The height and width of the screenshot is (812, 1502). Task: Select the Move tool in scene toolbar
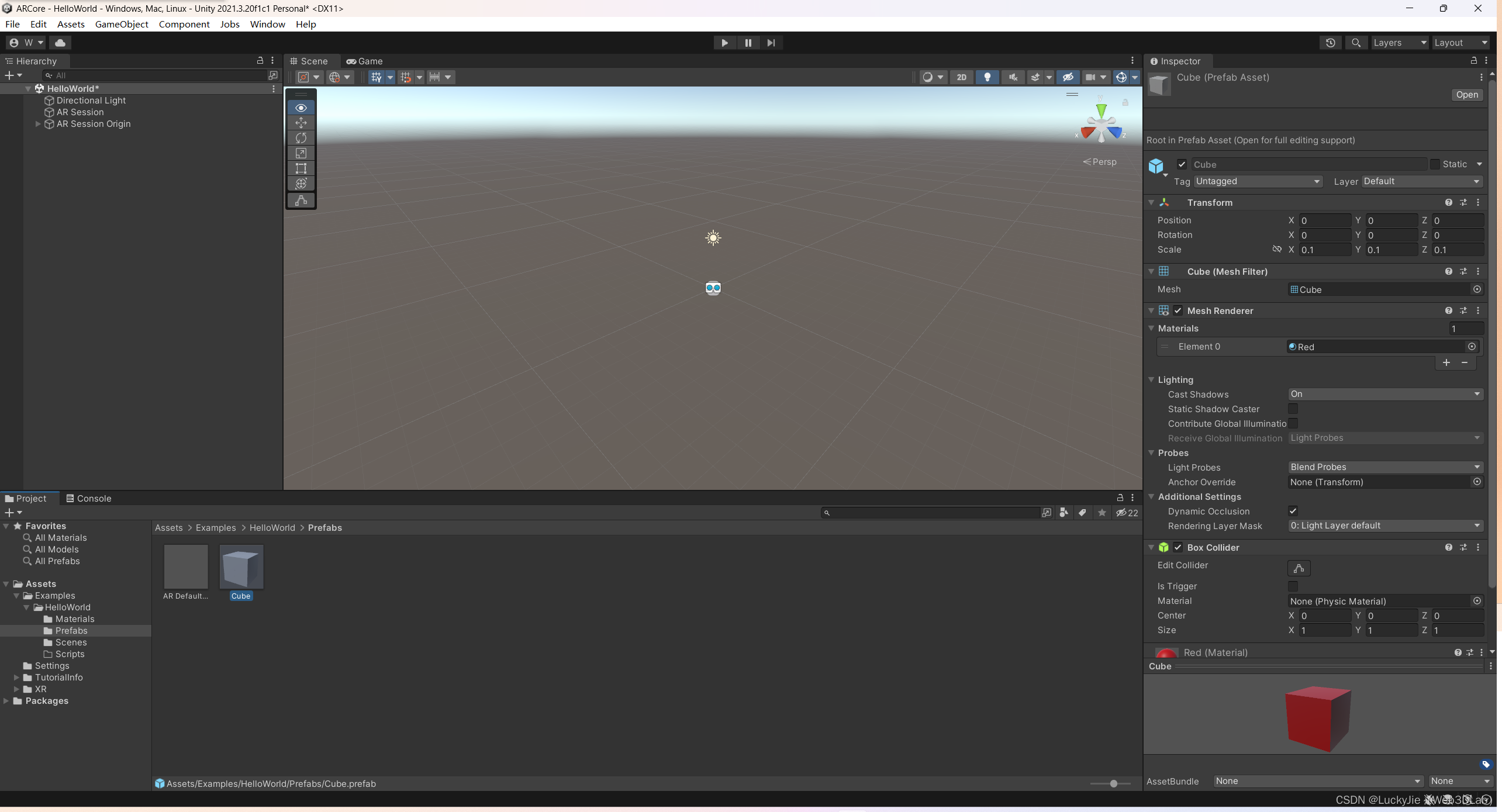301,123
